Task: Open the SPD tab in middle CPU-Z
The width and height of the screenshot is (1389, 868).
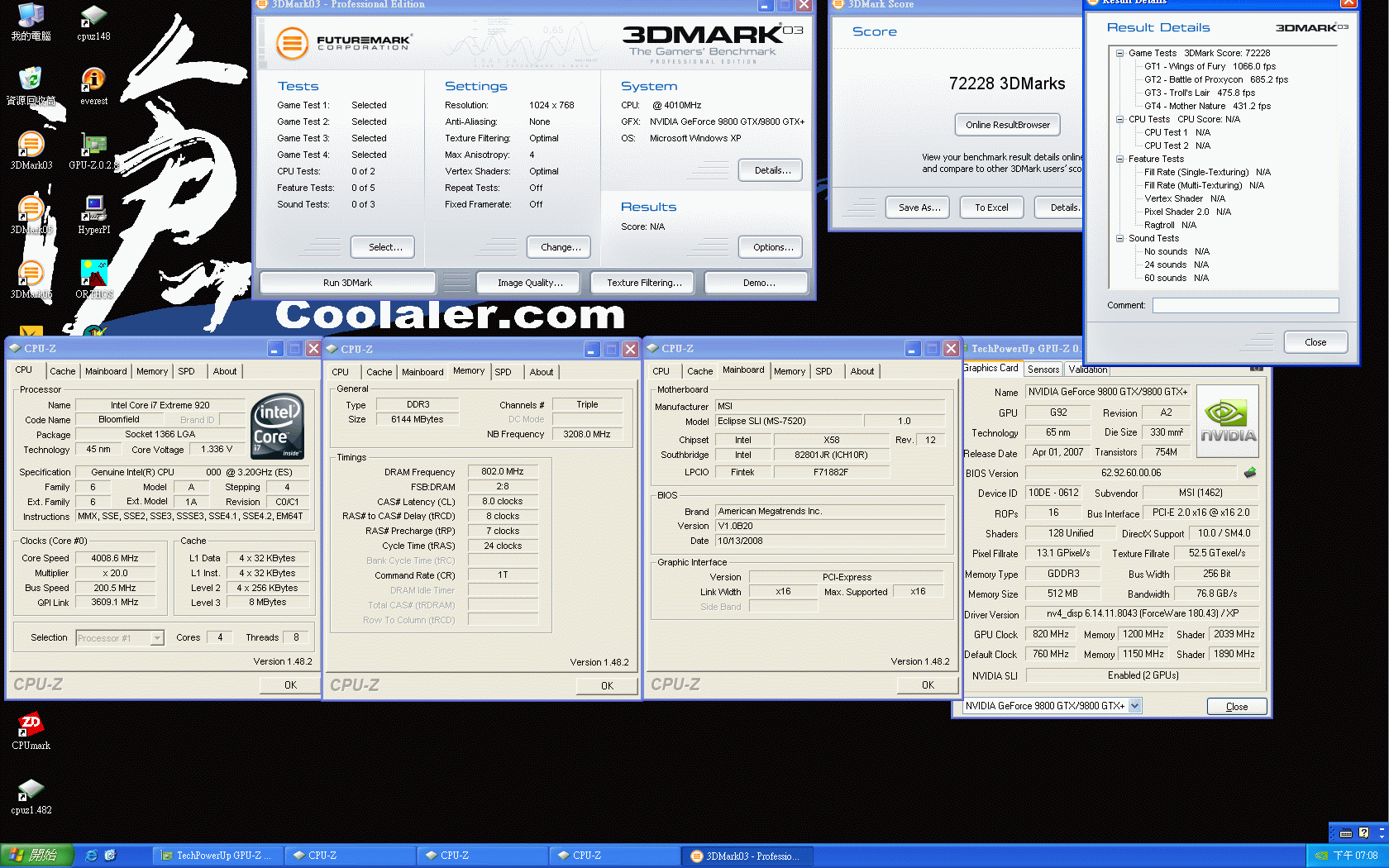Action: pyautogui.click(x=503, y=372)
